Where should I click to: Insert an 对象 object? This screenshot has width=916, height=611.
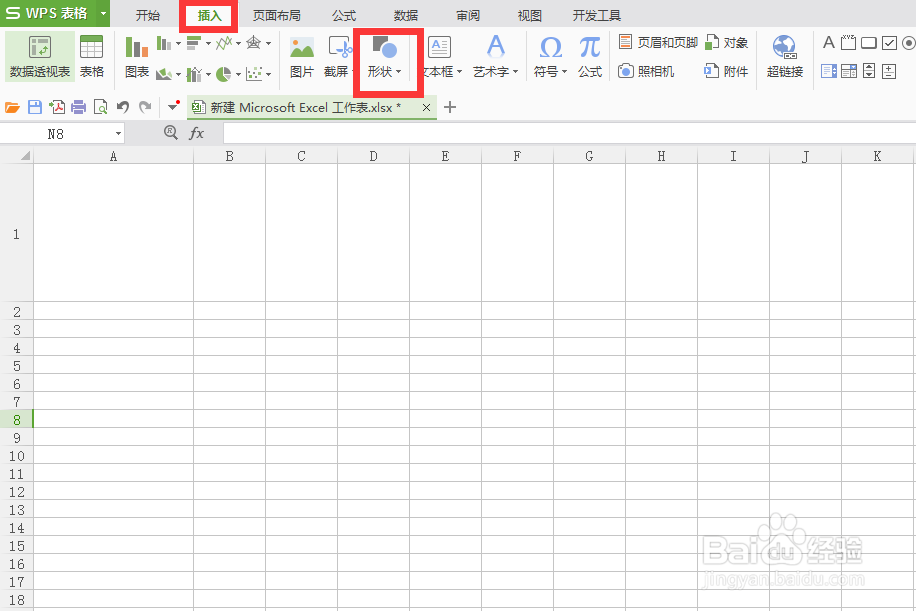[x=727, y=43]
